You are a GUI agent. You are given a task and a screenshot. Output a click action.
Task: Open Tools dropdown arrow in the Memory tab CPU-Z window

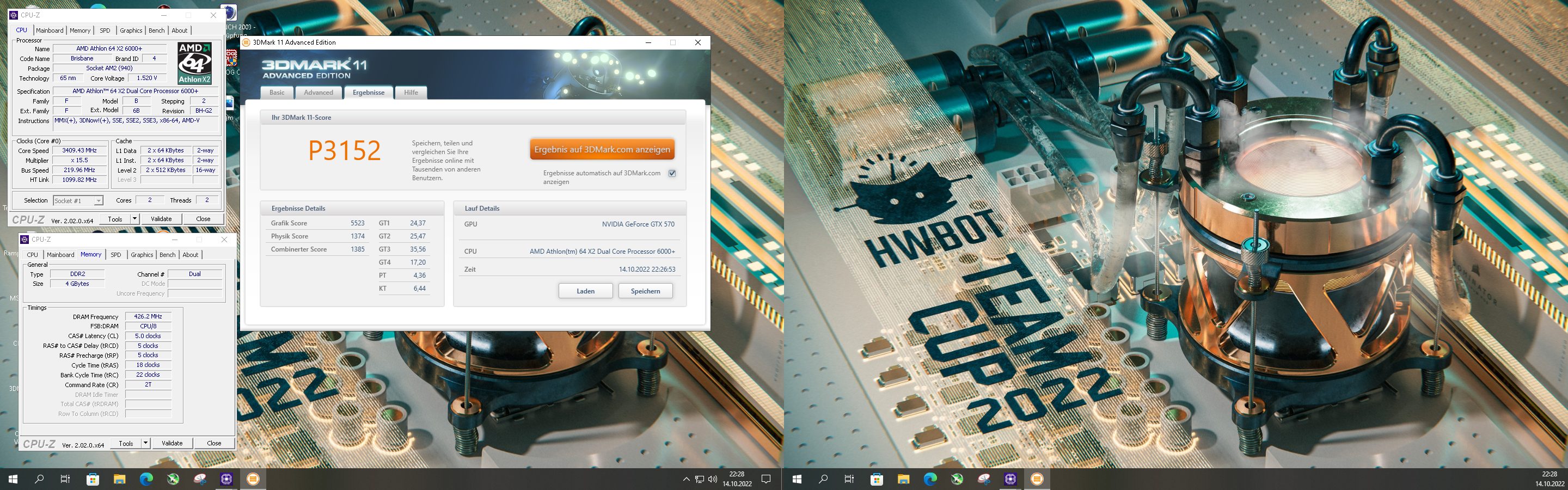point(145,443)
